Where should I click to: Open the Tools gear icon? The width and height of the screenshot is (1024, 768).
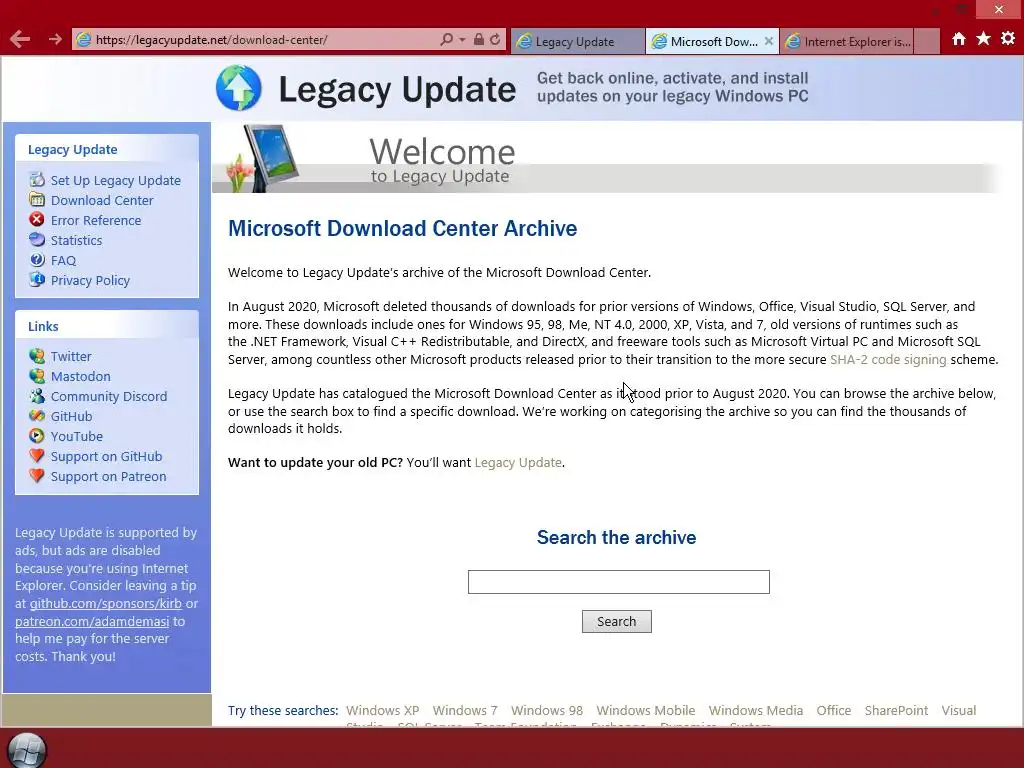point(1008,39)
